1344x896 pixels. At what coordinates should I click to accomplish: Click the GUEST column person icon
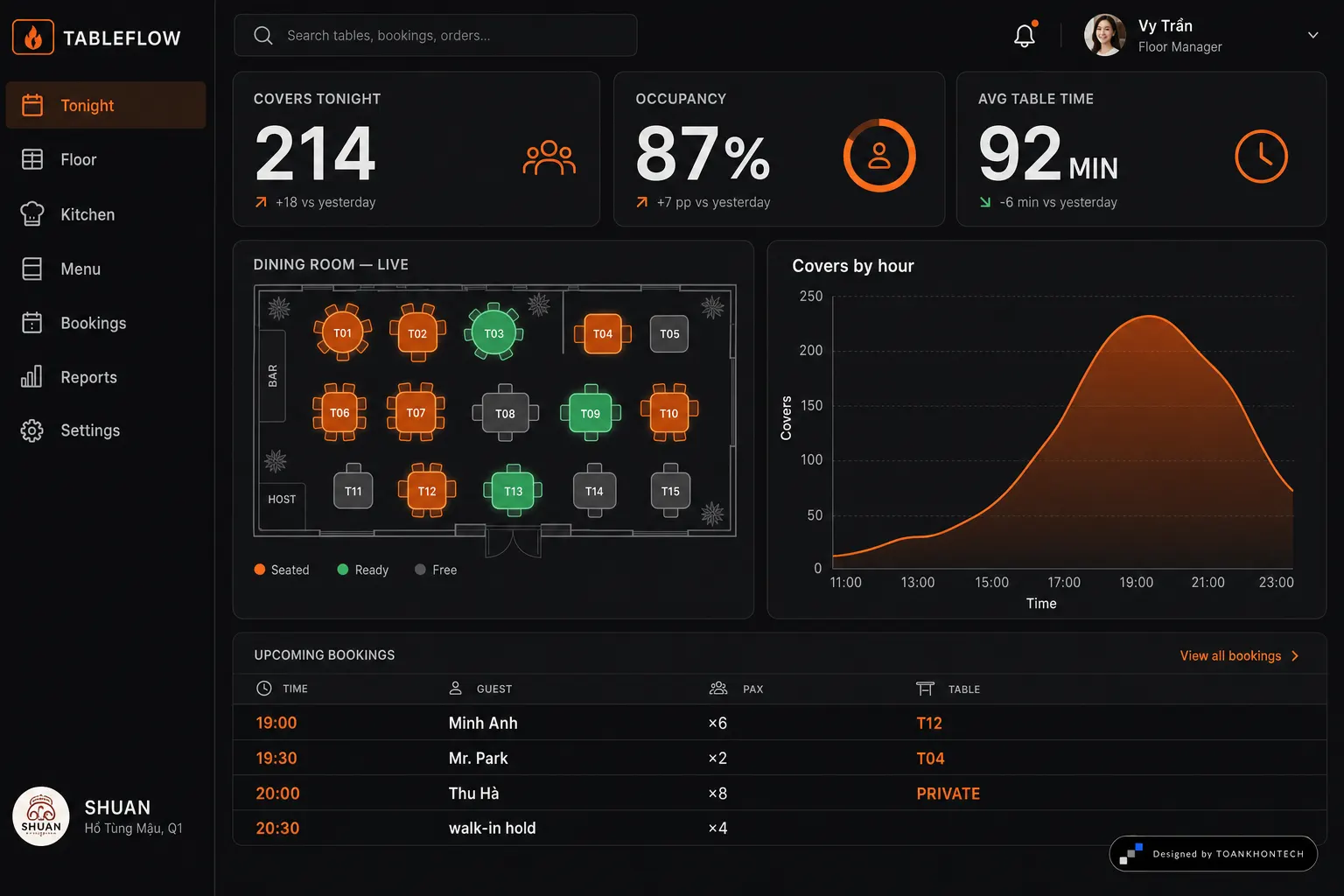pos(455,689)
